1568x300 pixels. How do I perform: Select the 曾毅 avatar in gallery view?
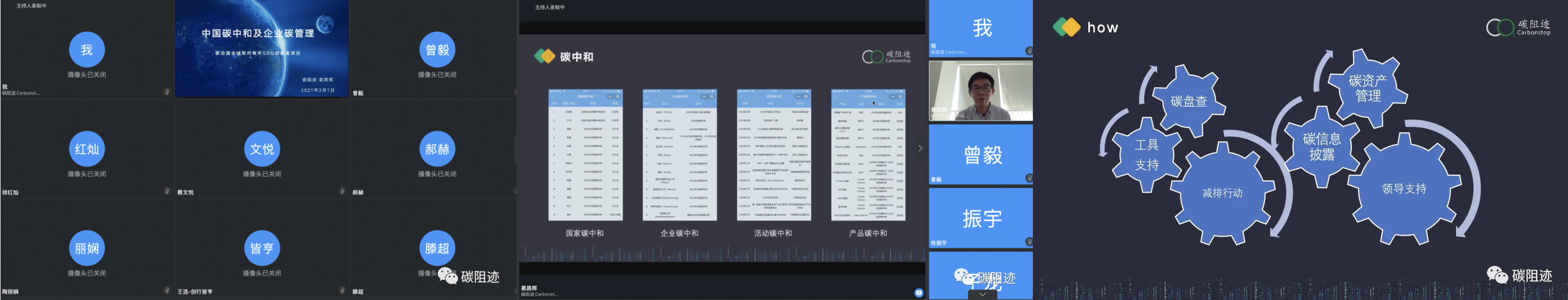tap(437, 50)
